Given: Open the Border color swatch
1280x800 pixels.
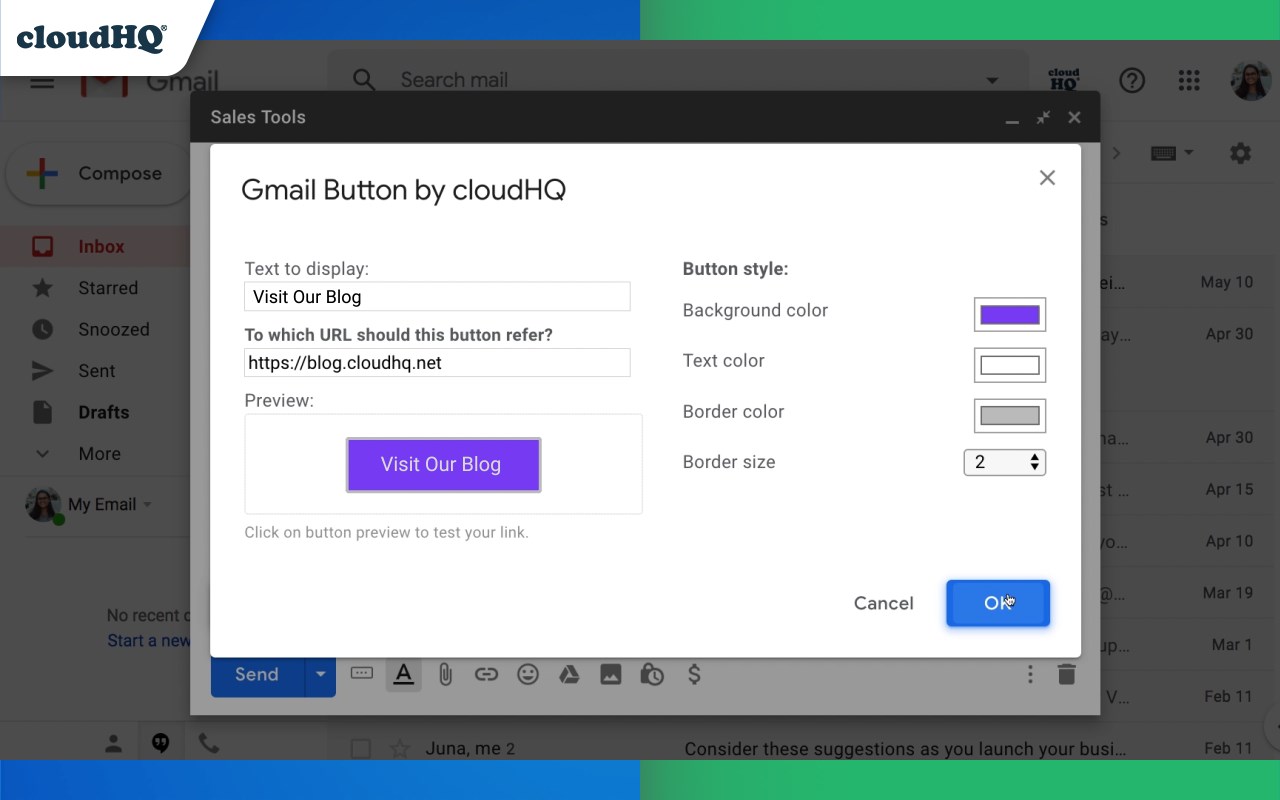Looking at the screenshot, I should [x=1010, y=415].
